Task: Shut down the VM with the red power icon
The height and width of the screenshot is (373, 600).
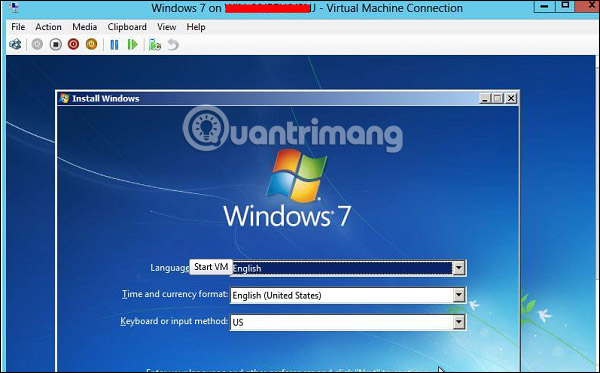Action: pyautogui.click(x=73, y=45)
